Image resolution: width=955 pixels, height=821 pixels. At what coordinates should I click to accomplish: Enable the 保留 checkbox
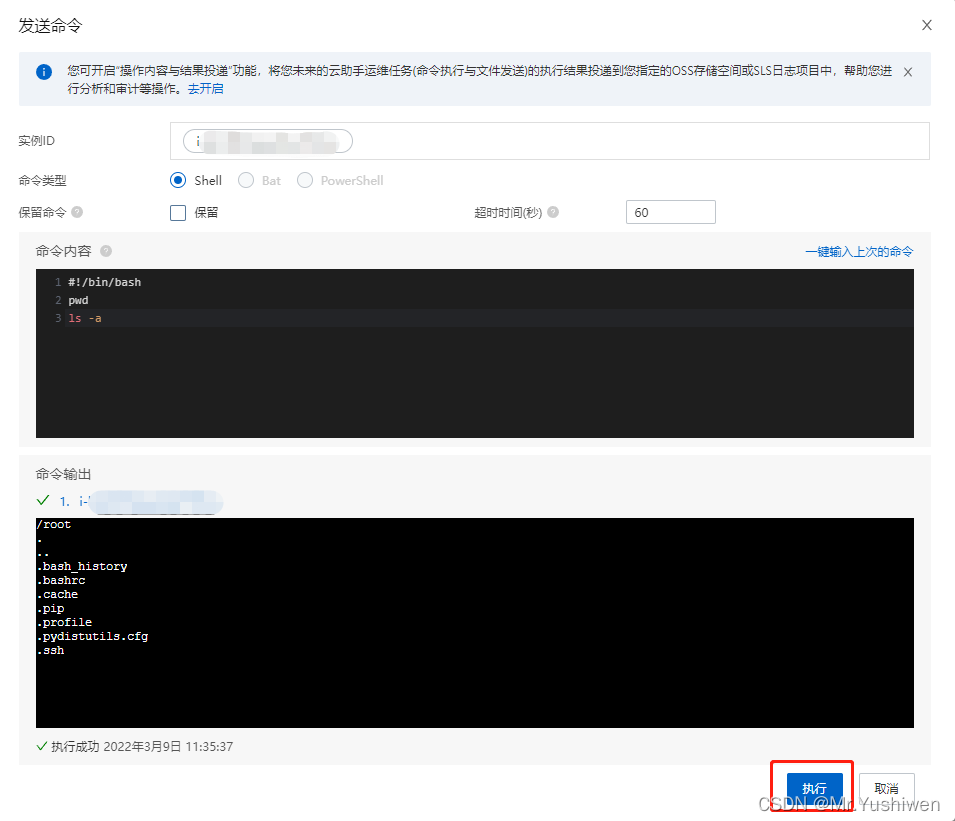(x=179, y=212)
